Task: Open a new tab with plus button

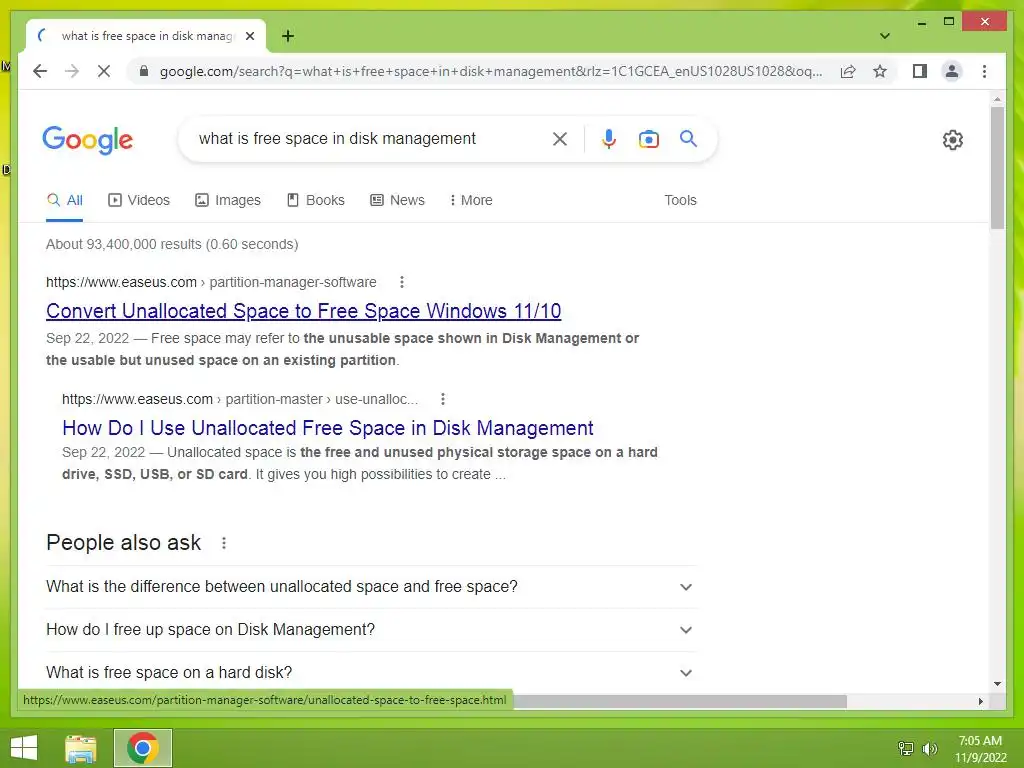Action: (x=288, y=36)
